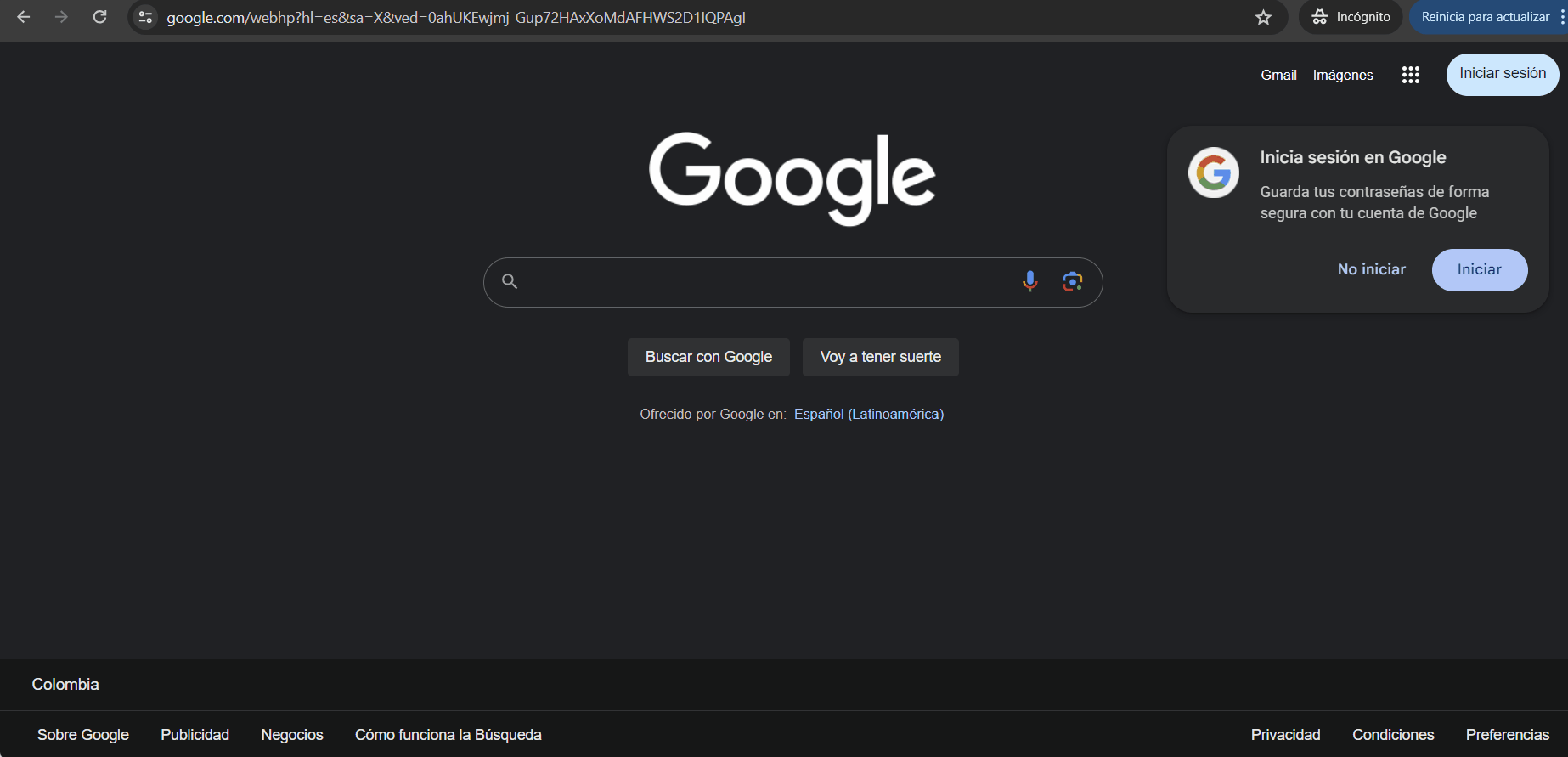This screenshot has width=1568, height=757.
Task: Dismiss prompt with No iniciar
Action: coord(1371,269)
